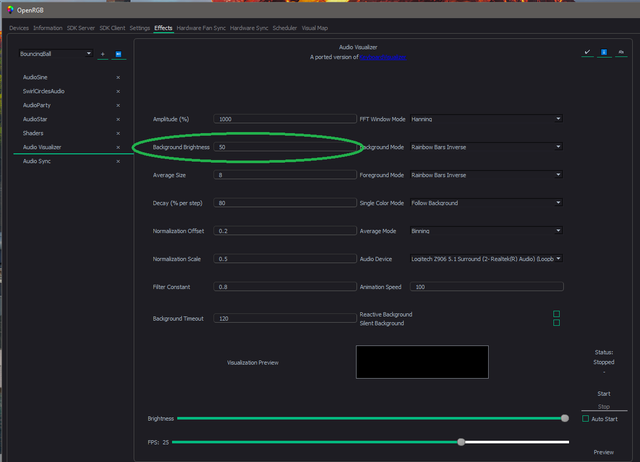Click the Brightness slider handle

(564, 418)
